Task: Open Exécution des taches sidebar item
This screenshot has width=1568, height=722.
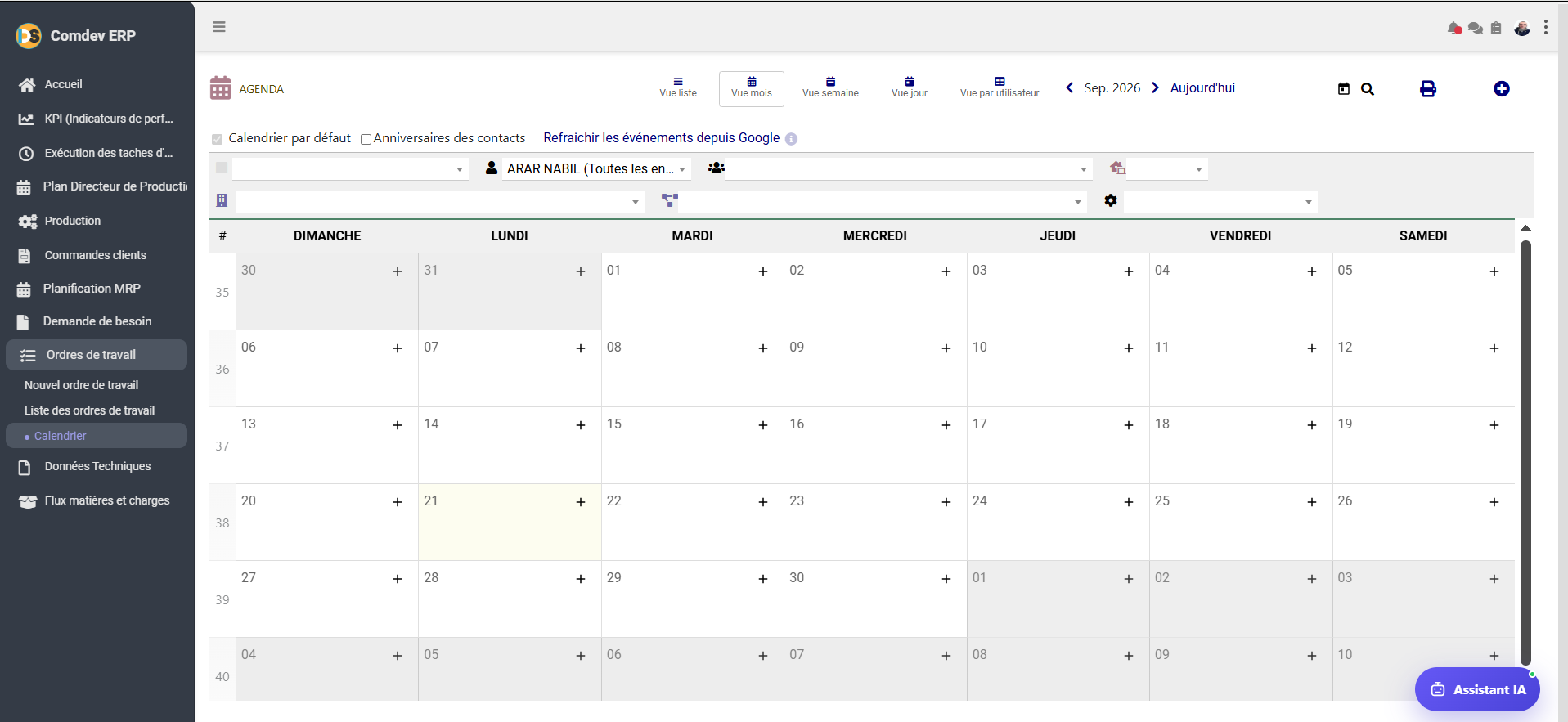Action: (97, 153)
